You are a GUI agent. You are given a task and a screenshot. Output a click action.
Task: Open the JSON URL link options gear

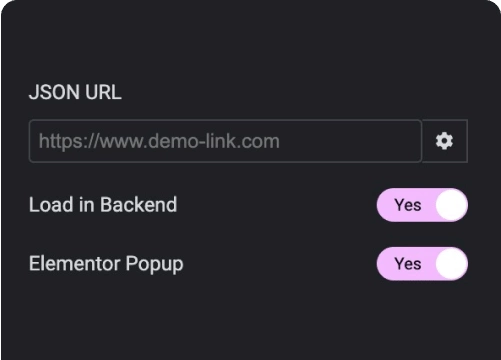pyautogui.click(x=445, y=141)
